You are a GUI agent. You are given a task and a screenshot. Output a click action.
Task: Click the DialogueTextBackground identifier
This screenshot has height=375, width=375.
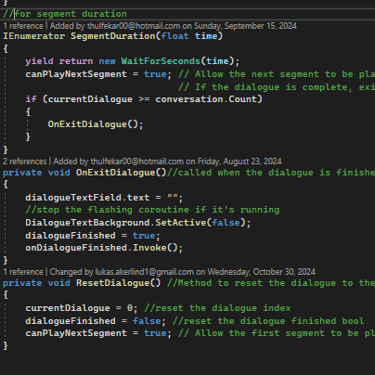tap(88, 223)
